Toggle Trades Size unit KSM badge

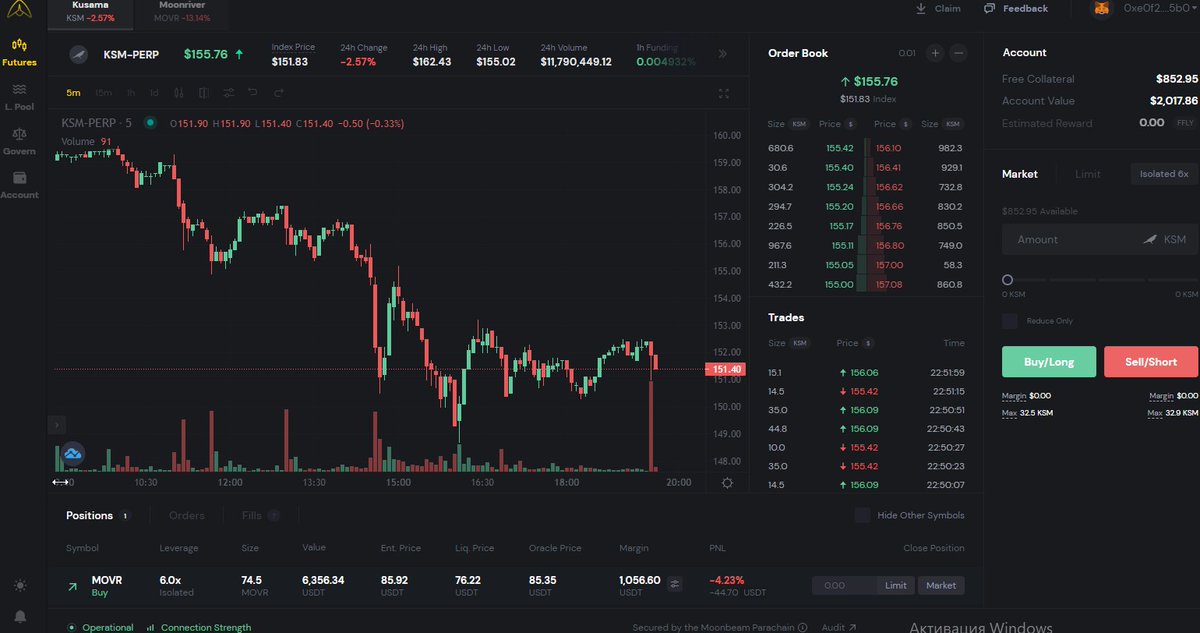click(x=799, y=343)
